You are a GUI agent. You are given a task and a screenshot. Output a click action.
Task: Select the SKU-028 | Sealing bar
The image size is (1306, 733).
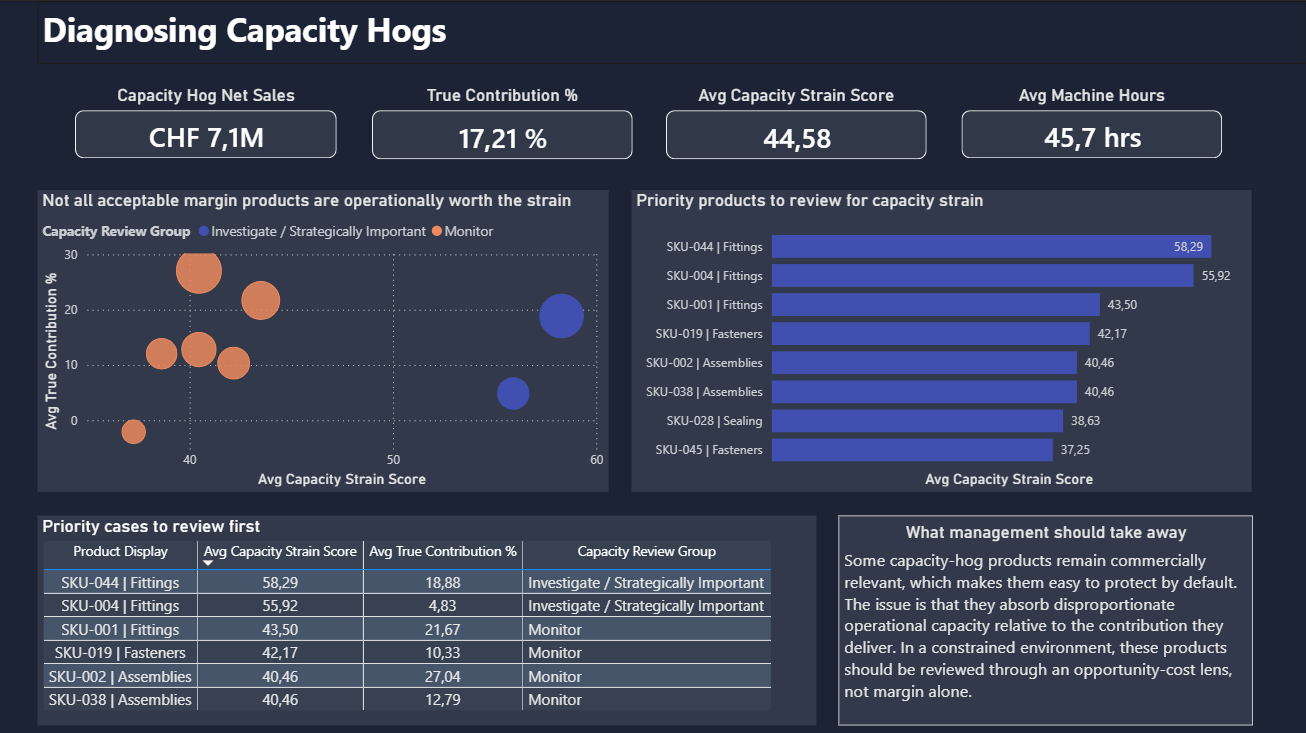915,420
